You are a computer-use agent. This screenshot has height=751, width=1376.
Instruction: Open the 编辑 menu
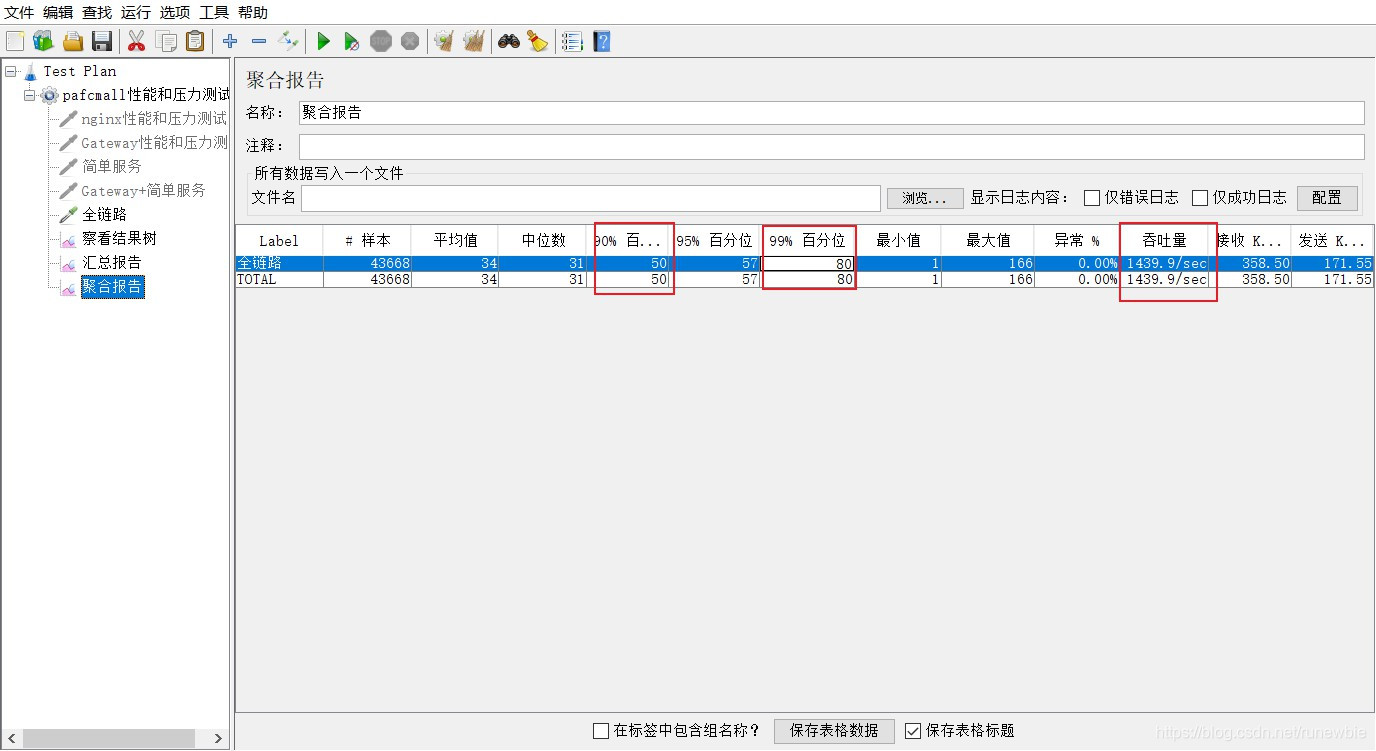58,12
